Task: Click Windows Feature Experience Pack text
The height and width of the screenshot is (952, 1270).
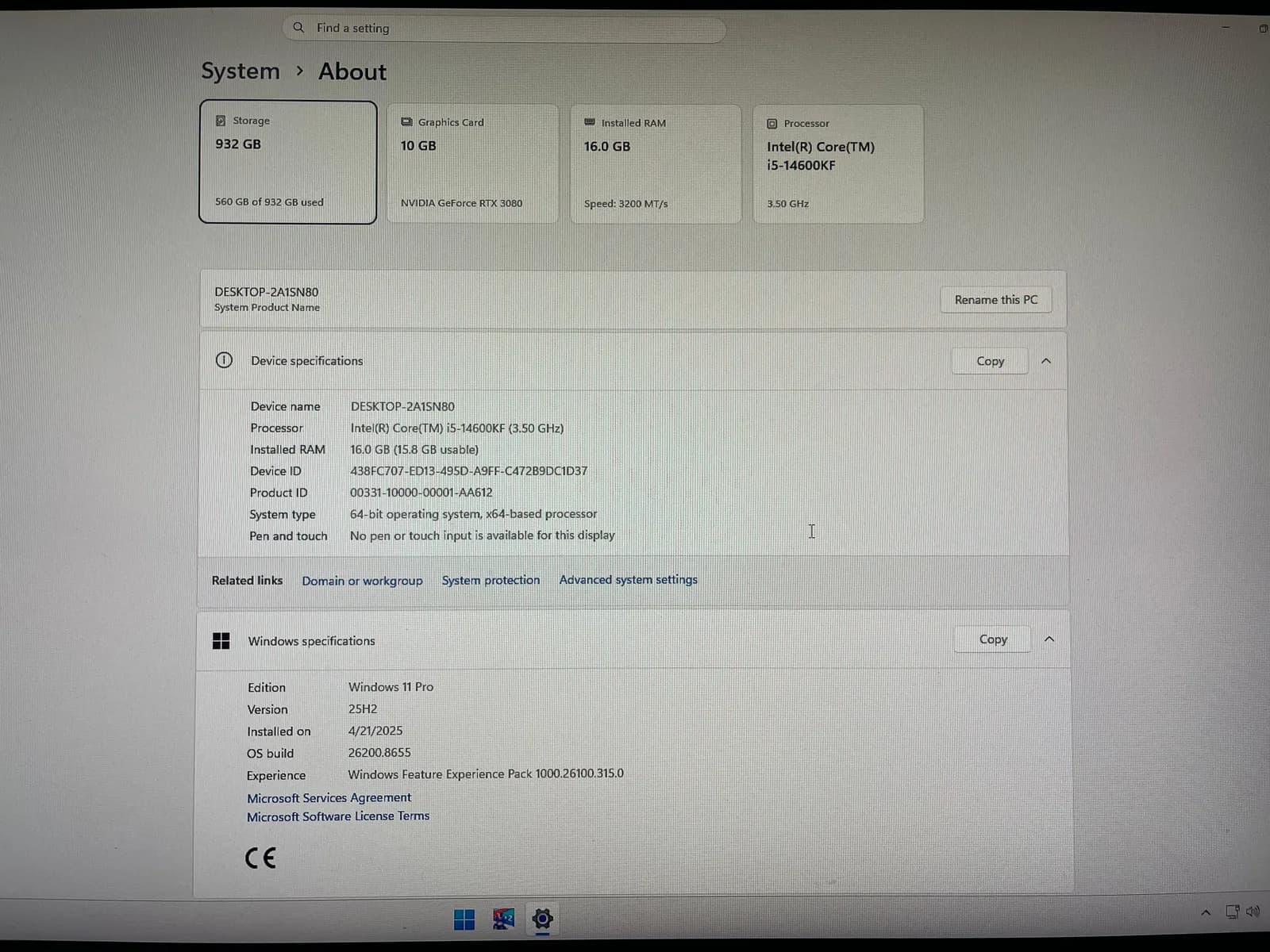Action: point(486,773)
